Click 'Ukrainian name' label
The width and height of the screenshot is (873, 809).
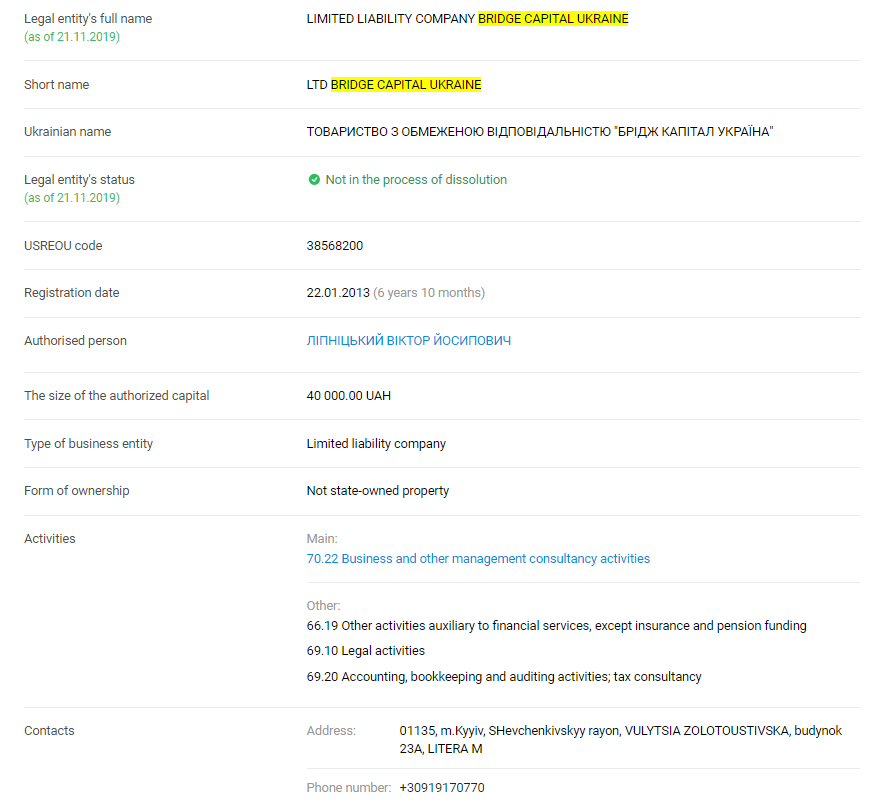click(x=67, y=131)
